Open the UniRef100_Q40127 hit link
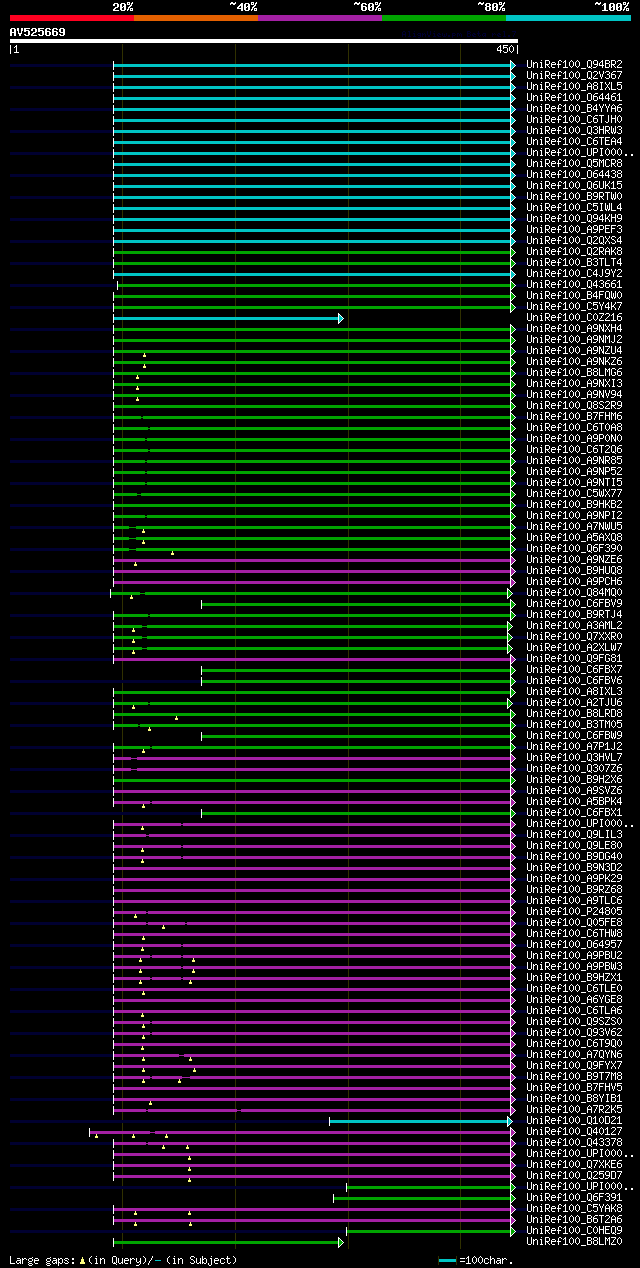This screenshot has width=640, height=1268. pyautogui.click(x=574, y=1131)
